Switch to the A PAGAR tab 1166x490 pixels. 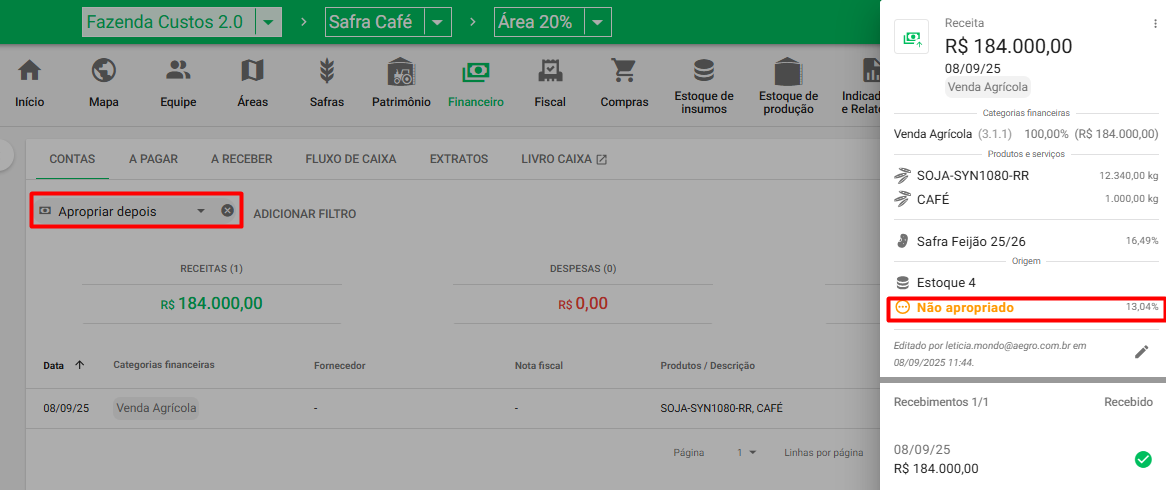(153, 159)
